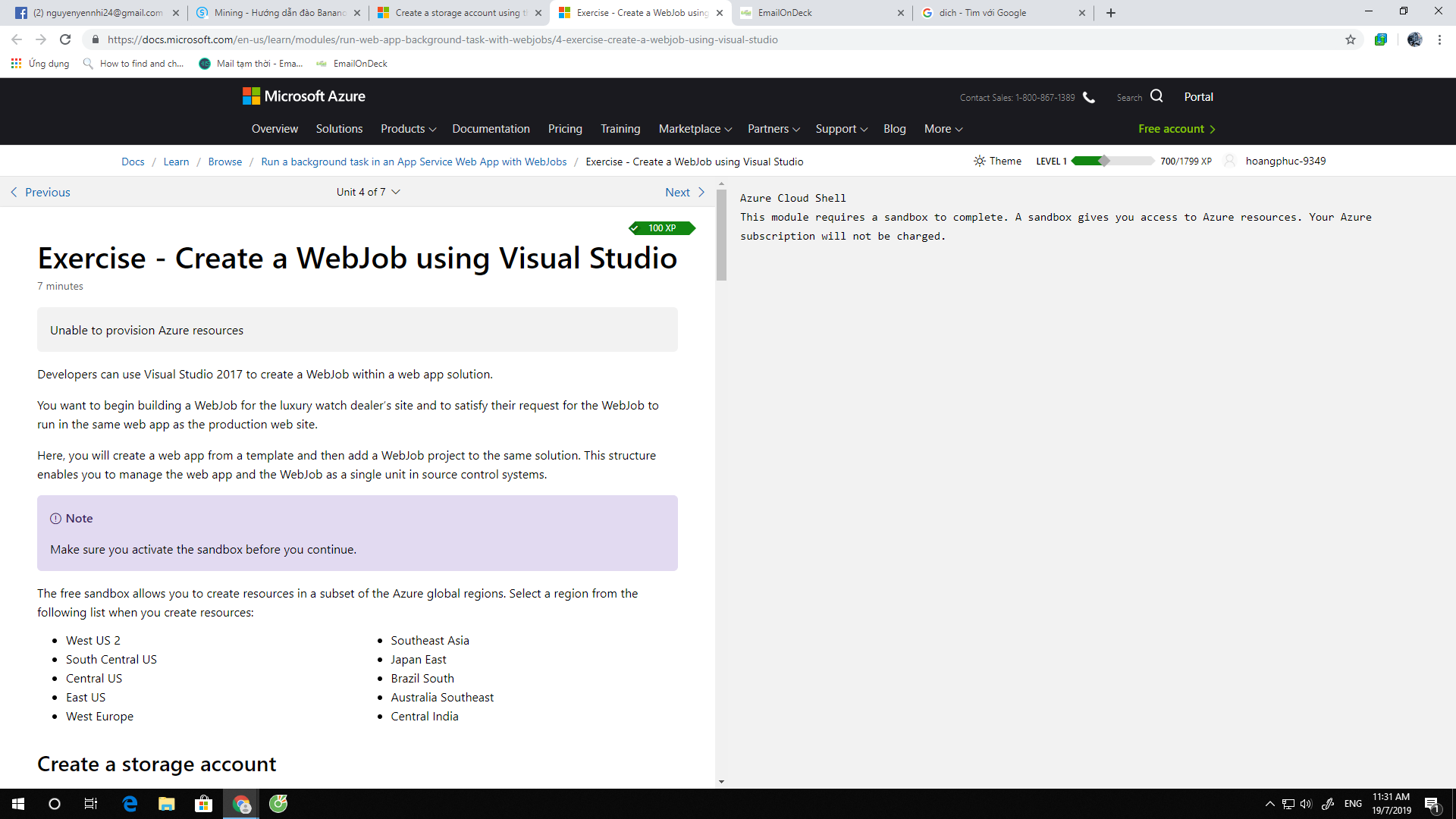The image size is (1456, 819).
Task: Click the user avatar icon beside hoangphuc-9349
Action: pyautogui.click(x=1230, y=161)
